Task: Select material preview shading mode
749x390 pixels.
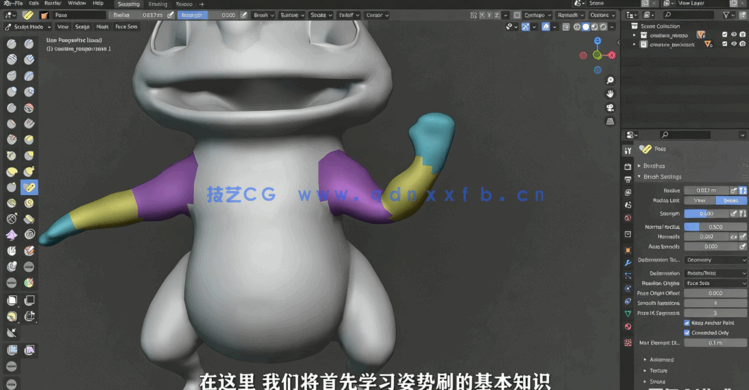Action: pos(594,27)
